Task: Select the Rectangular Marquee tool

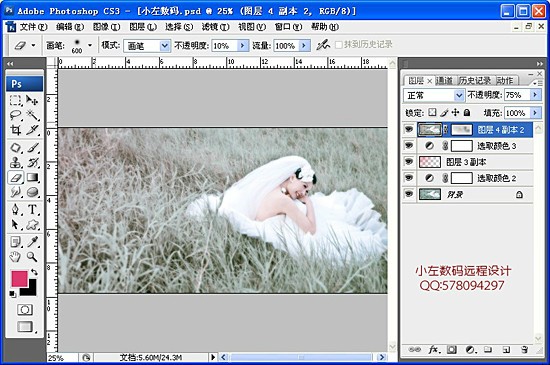Action: coord(15,101)
